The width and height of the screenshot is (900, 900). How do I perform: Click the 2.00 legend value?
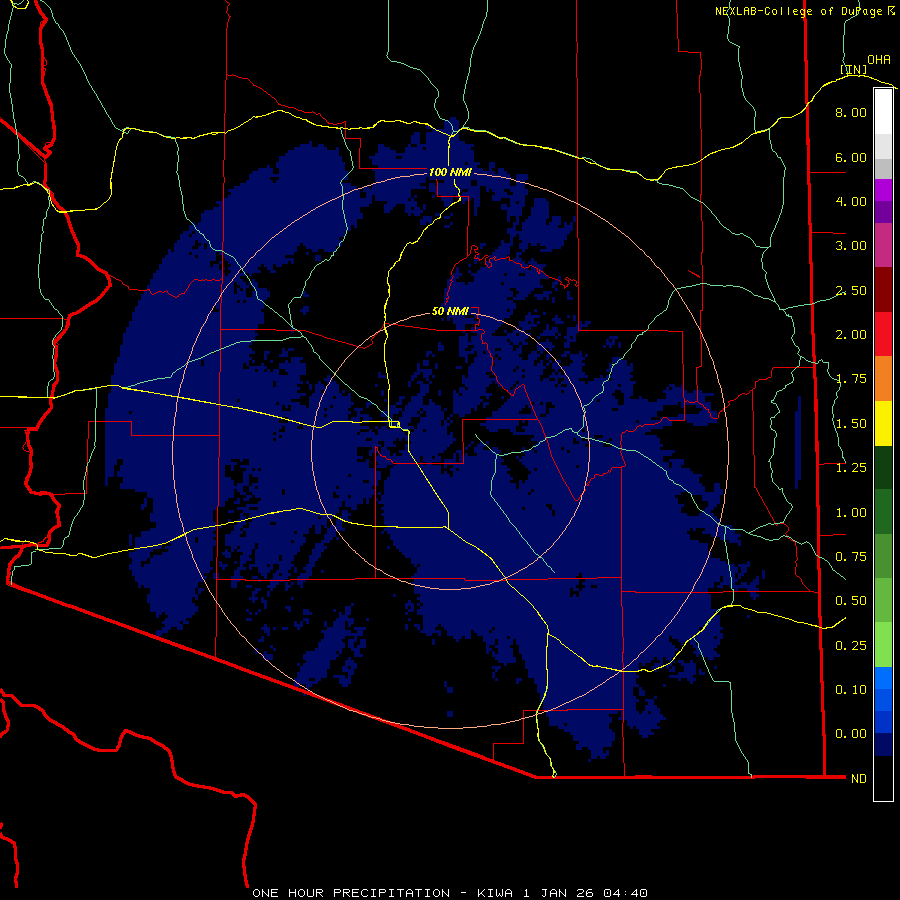coord(851,335)
